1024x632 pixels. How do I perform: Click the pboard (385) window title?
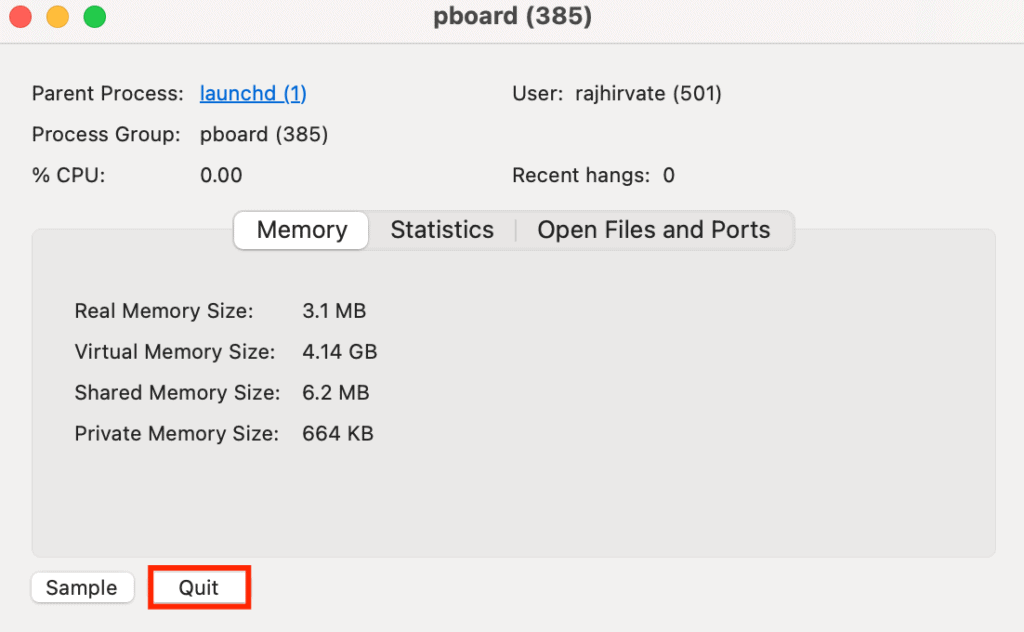point(512,17)
